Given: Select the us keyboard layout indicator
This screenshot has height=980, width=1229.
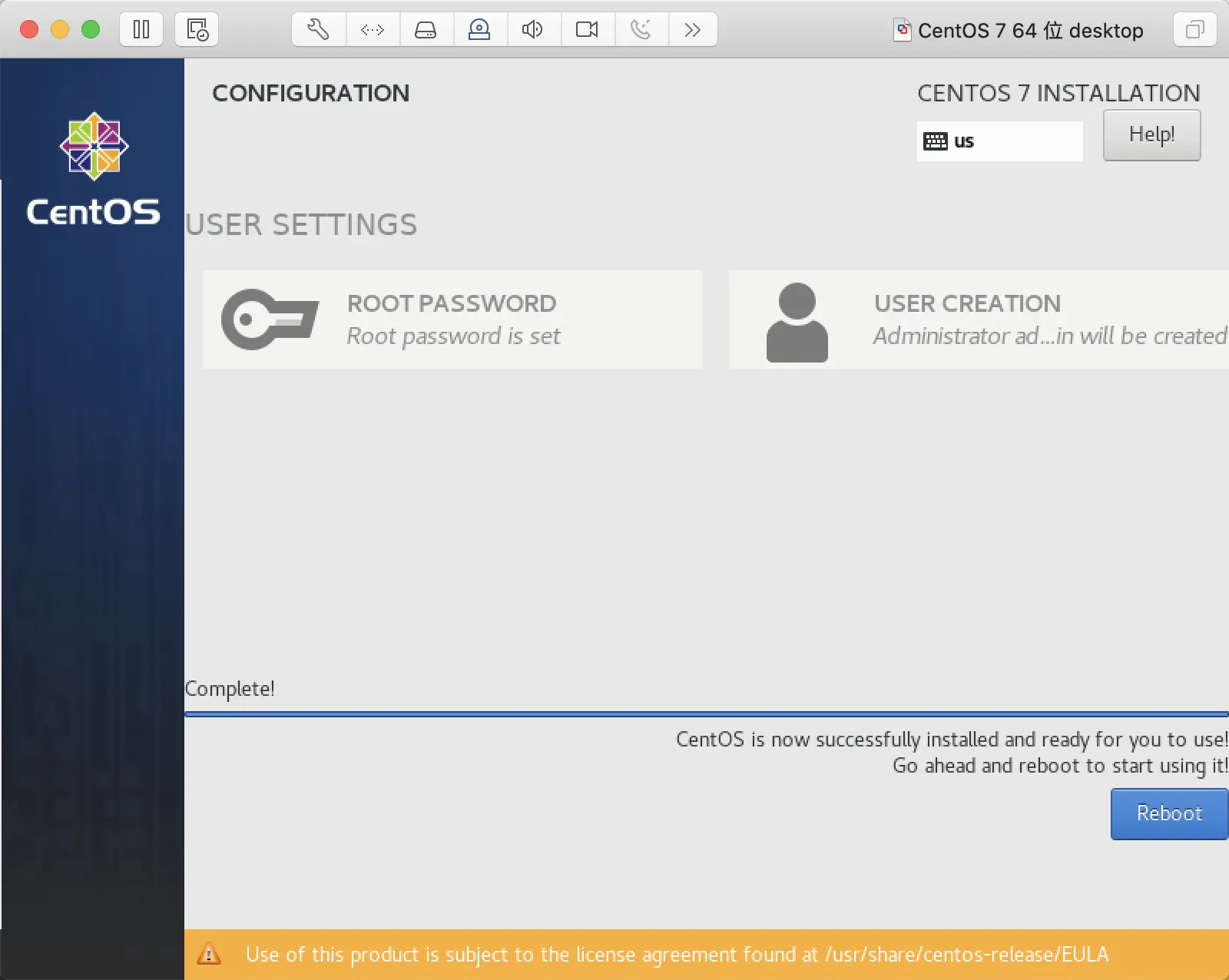Looking at the screenshot, I should [999, 141].
